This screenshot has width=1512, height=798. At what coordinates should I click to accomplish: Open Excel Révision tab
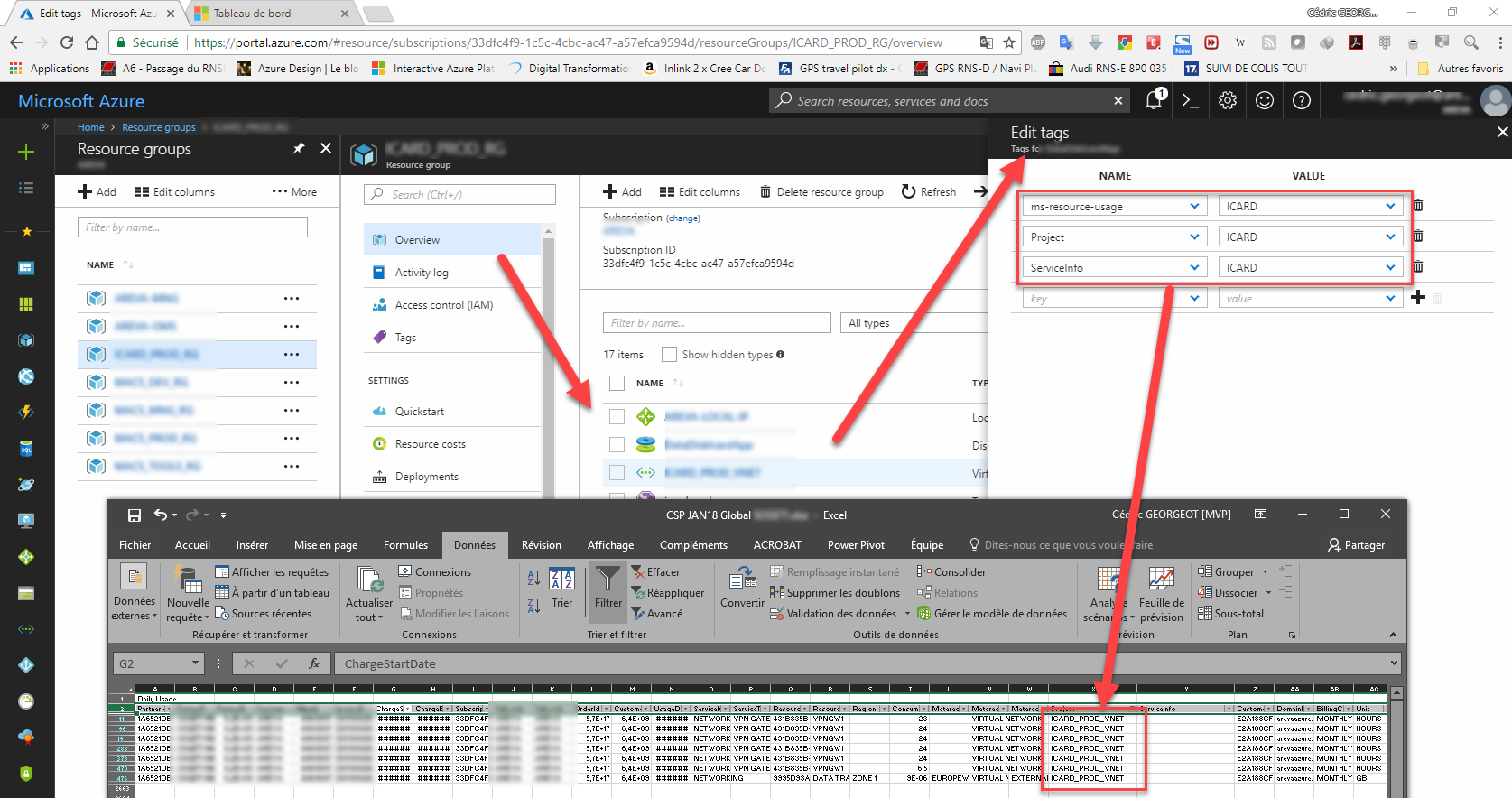[542, 545]
